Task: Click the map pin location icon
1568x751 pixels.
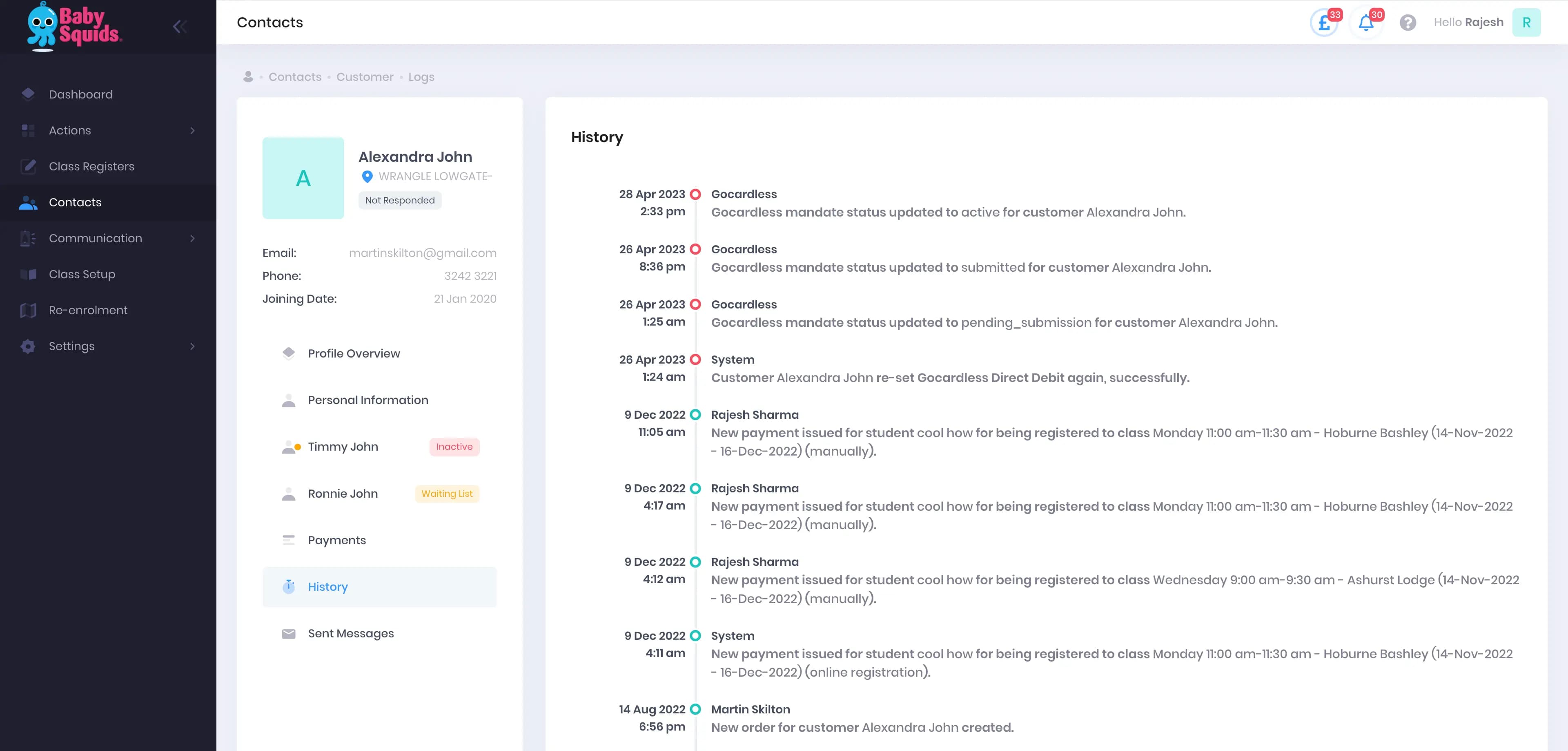Action: point(367,177)
